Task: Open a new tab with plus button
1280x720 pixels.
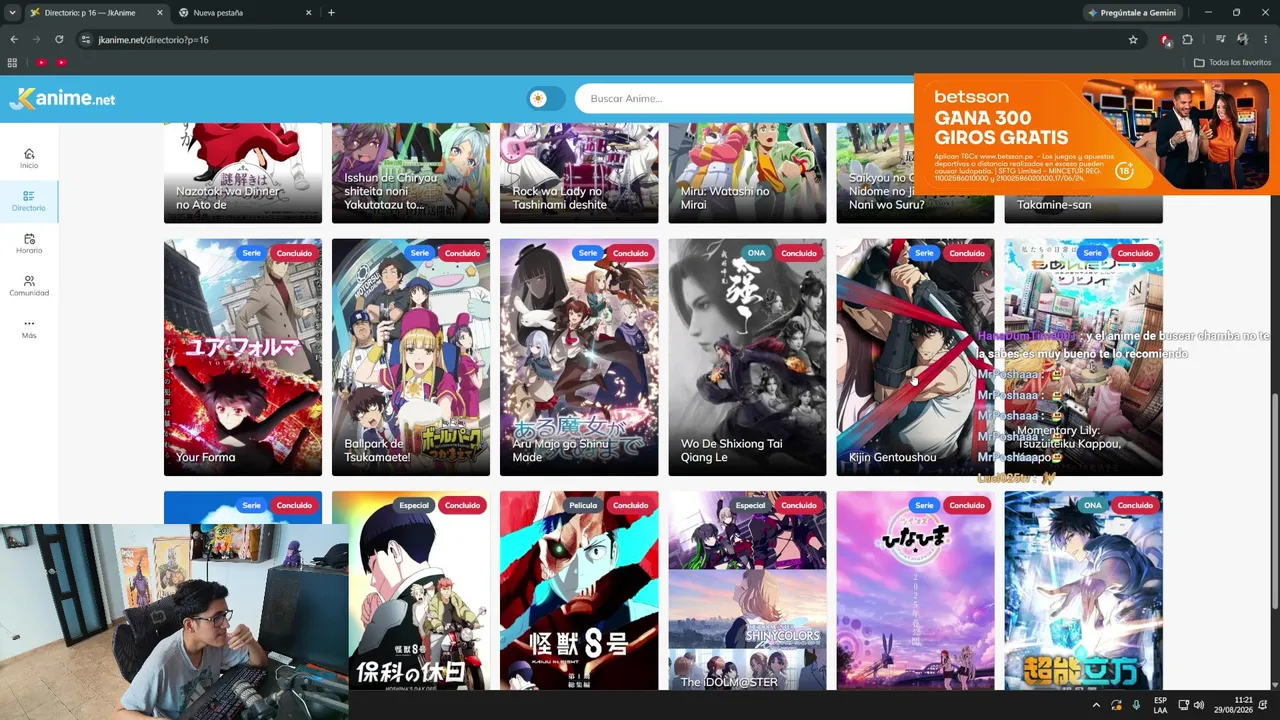Action: click(x=332, y=13)
